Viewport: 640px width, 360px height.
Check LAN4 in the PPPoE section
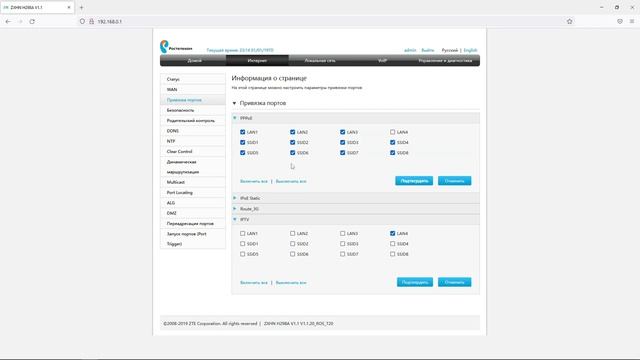[392, 132]
